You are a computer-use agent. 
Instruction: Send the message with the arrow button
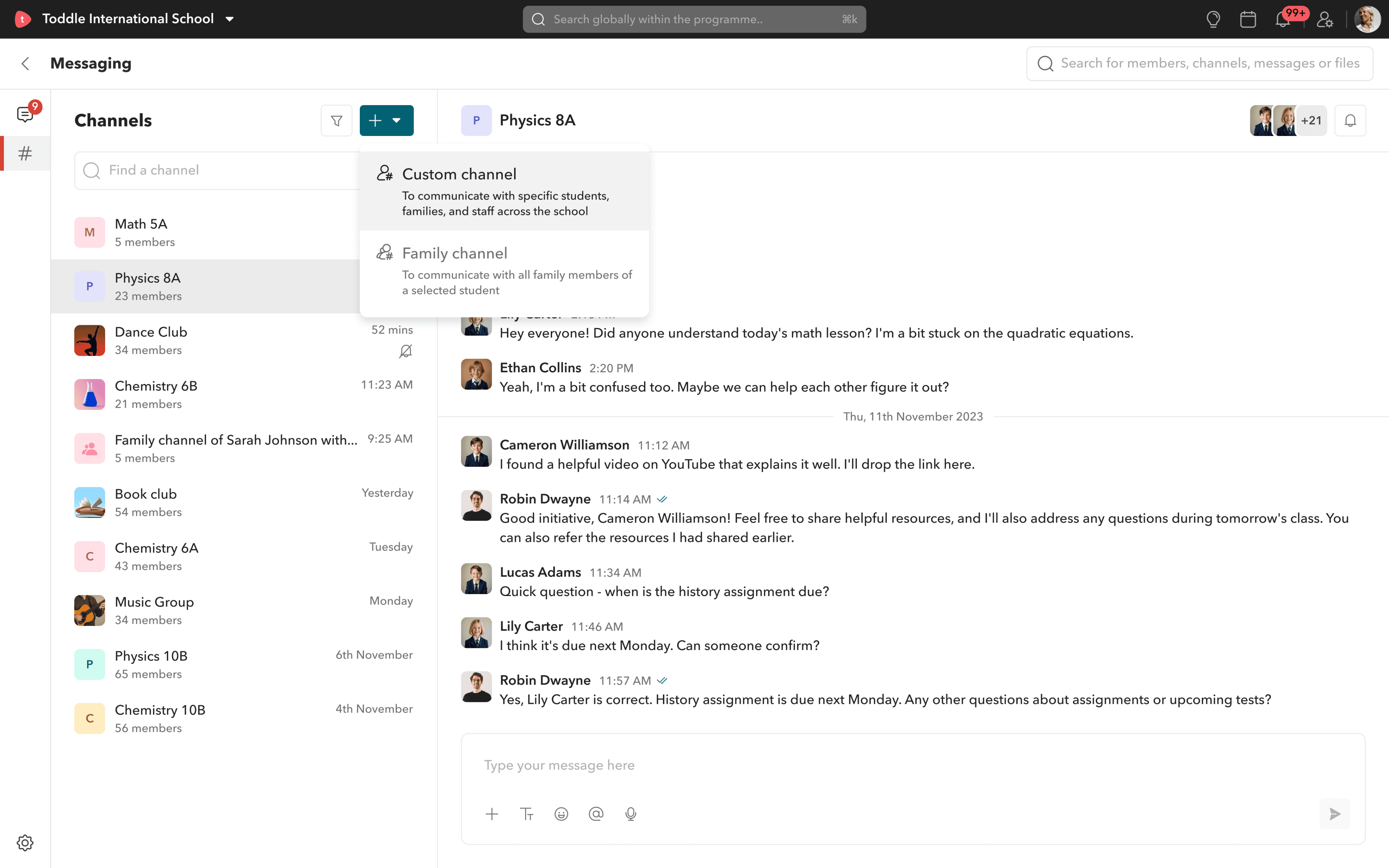pyautogui.click(x=1334, y=814)
